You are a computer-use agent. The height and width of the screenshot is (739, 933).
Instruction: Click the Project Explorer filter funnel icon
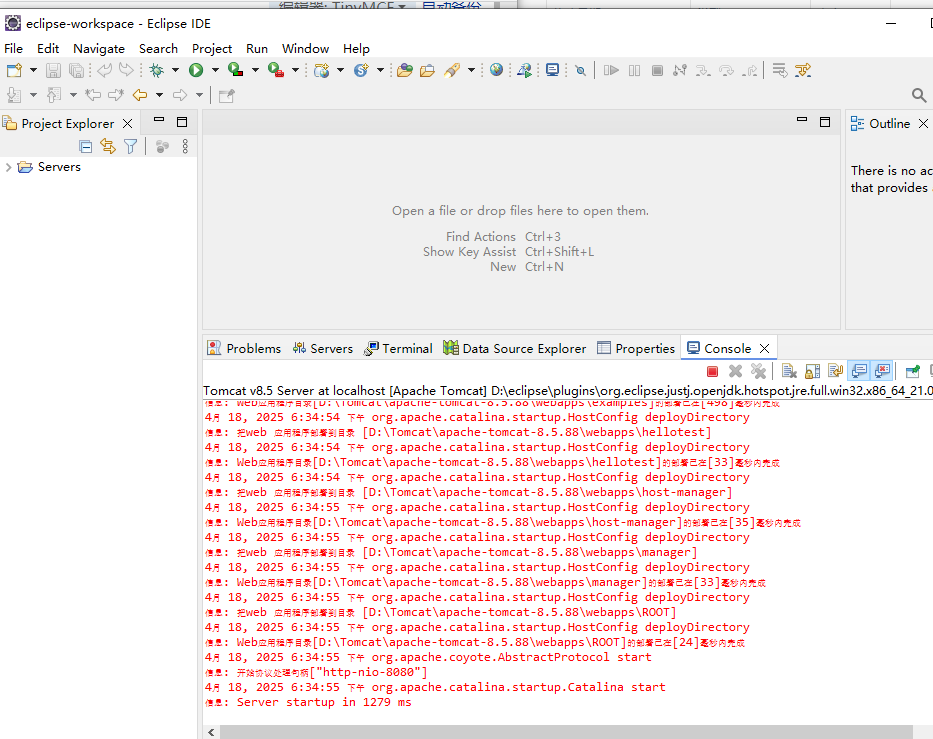click(x=130, y=146)
